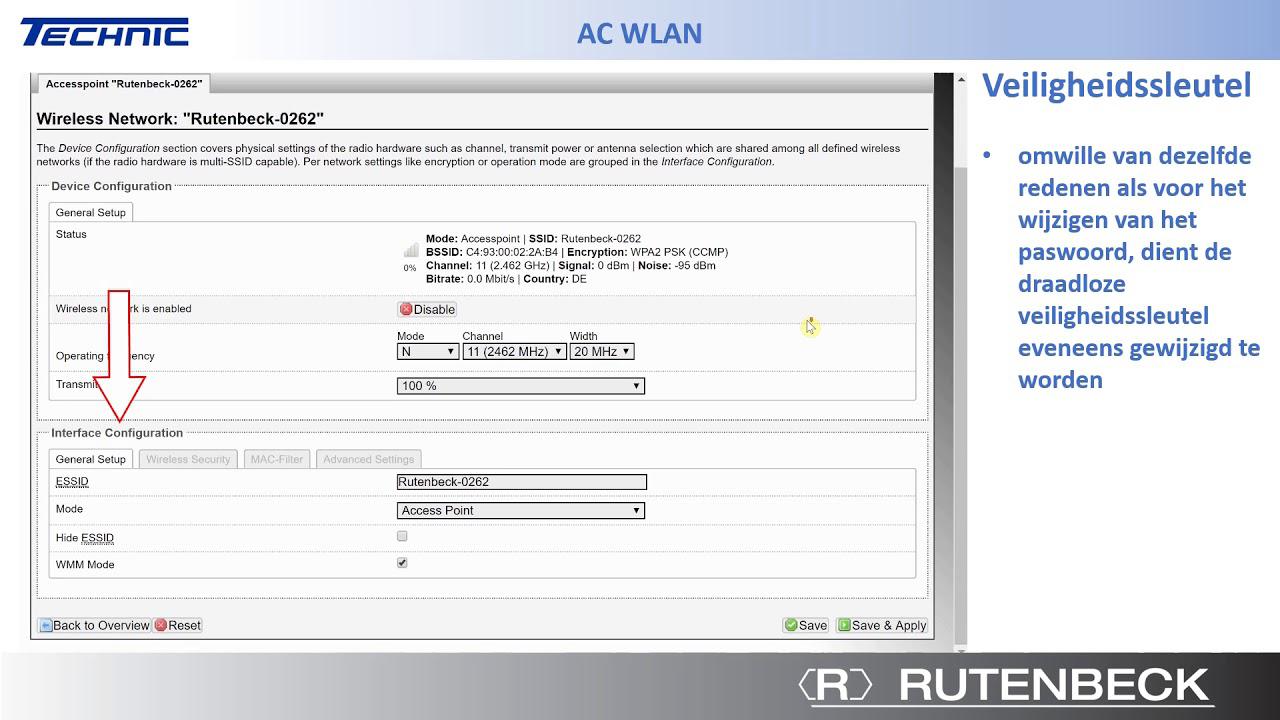Viewport: 1280px width, 720px height.
Task: Click the Veiligheidssleutel heading
Action: tap(1116, 86)
